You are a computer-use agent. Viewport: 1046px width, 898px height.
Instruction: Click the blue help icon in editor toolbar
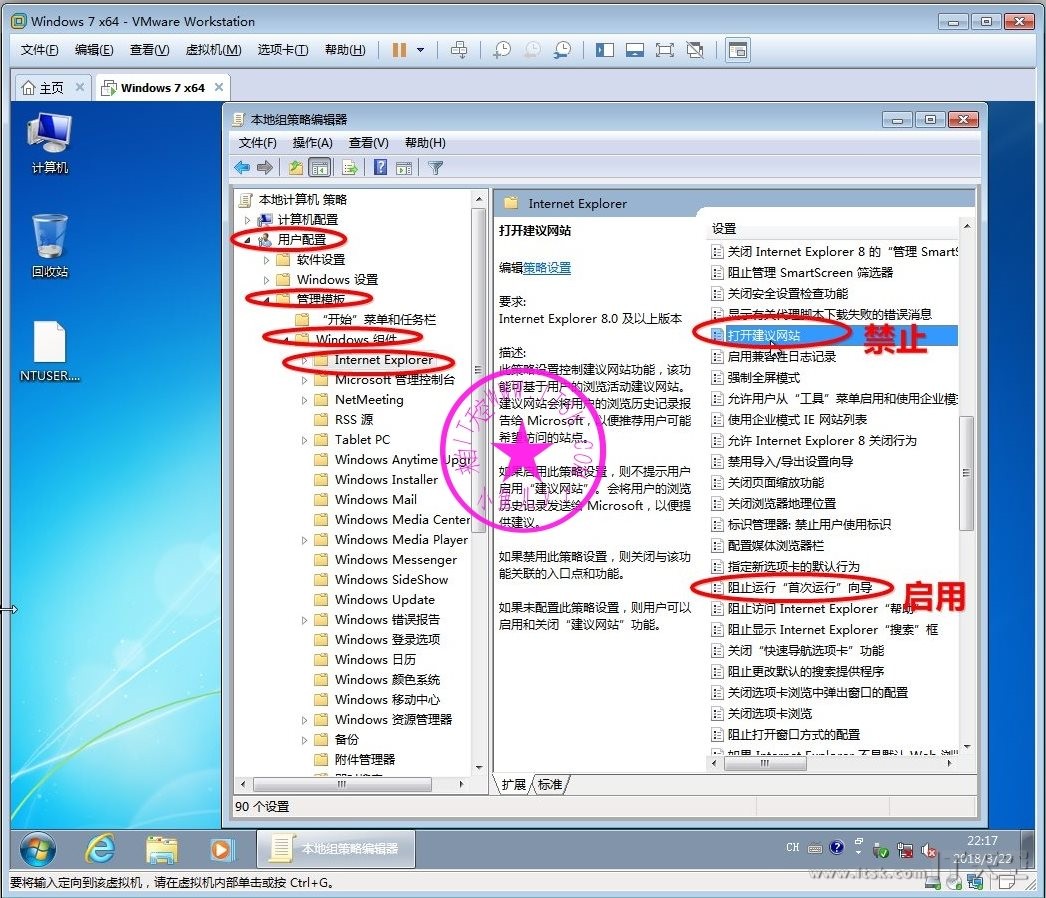tap(380, 168)
